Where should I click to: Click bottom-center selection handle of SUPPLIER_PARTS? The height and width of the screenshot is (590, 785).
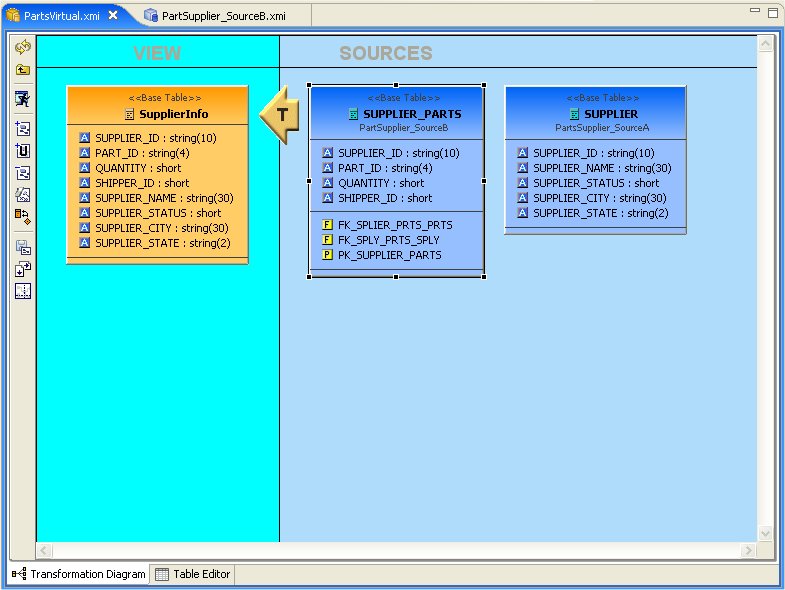[x=396, y=277]
